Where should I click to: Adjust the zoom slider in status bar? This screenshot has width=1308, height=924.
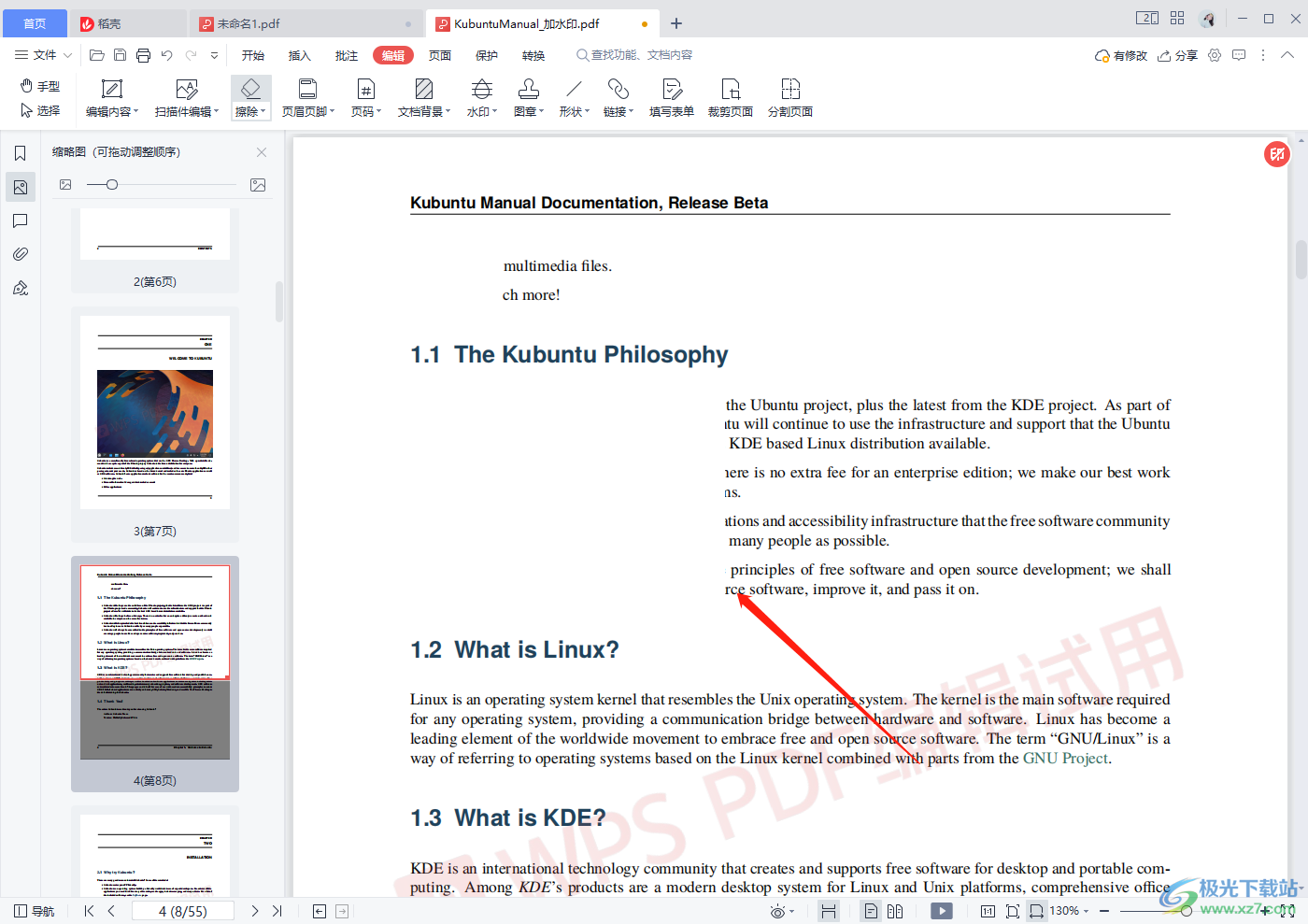(x=1187, y=911)
